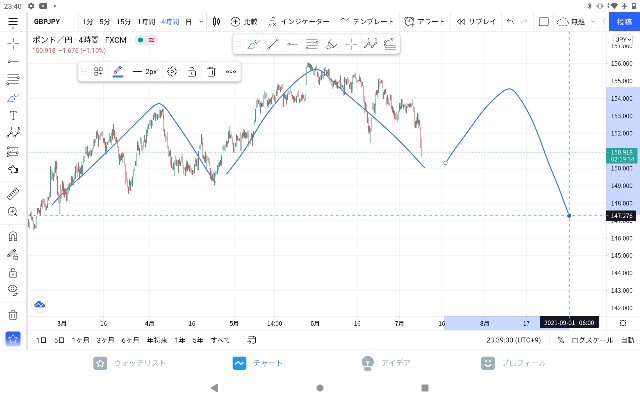
Task: Toggle percent % scale
Action: click(x=561, y=340)
